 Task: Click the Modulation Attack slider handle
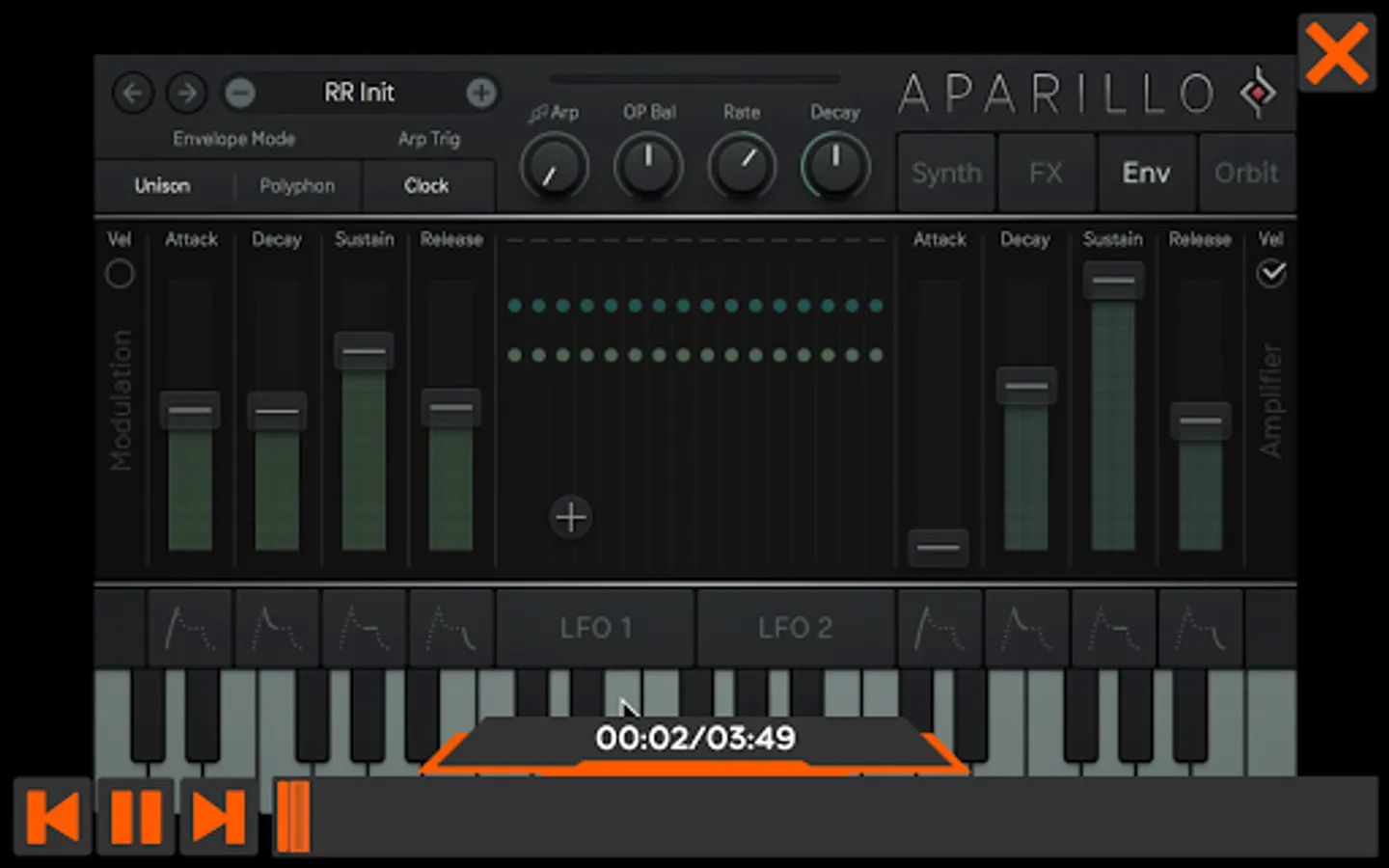click(x=190, y=411)
